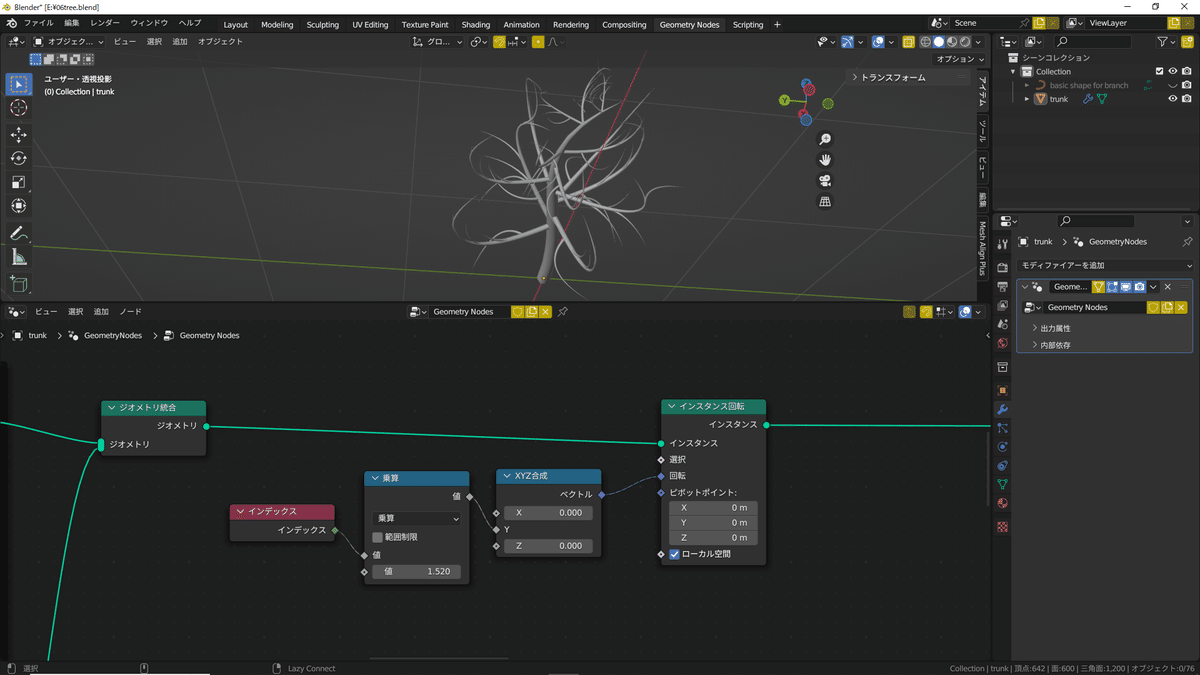Pick the Transform tool in viewport toolbar
The height and width of the screenshot is (675, 1200).
[18, 206]
